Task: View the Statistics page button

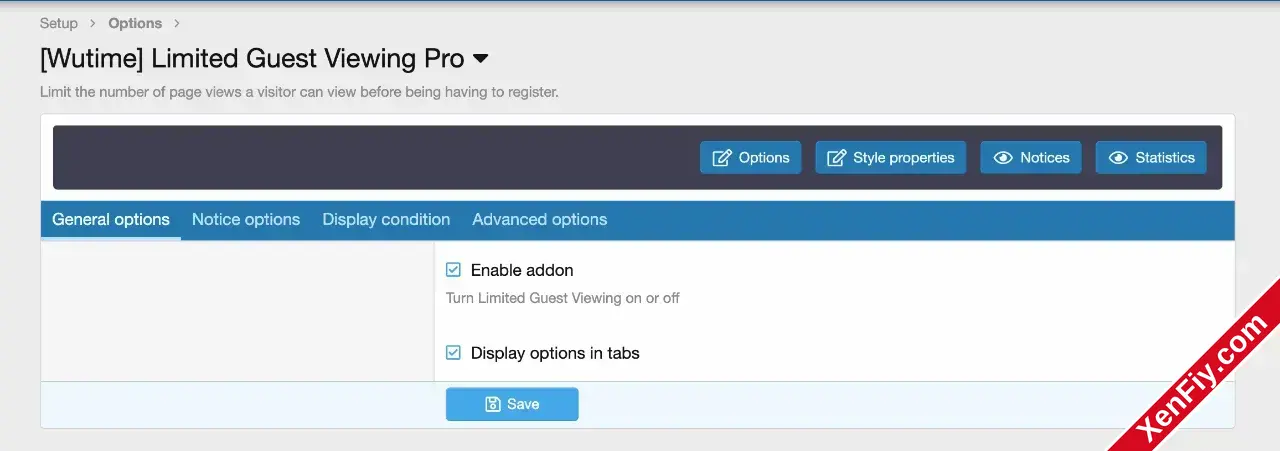Action: (x=1151, y=158)
